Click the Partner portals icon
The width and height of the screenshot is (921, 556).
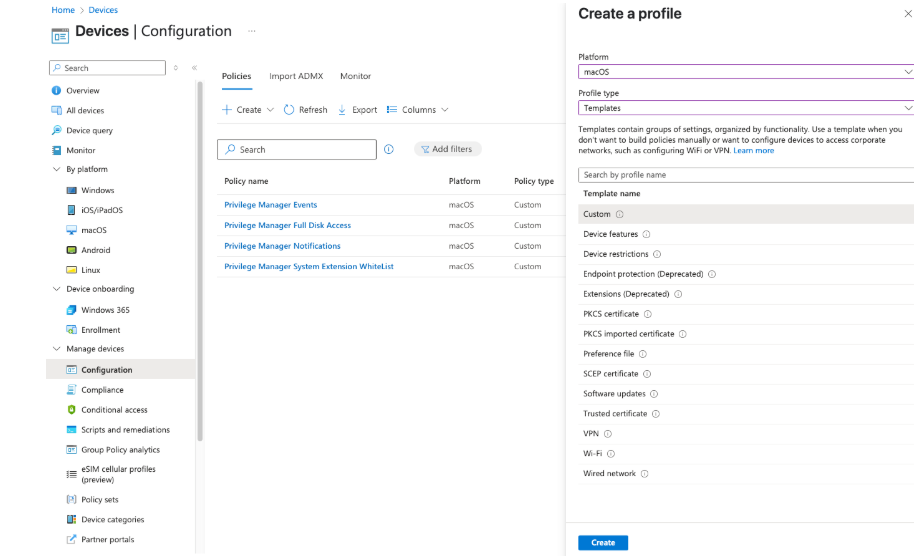(x=72, y=540)
